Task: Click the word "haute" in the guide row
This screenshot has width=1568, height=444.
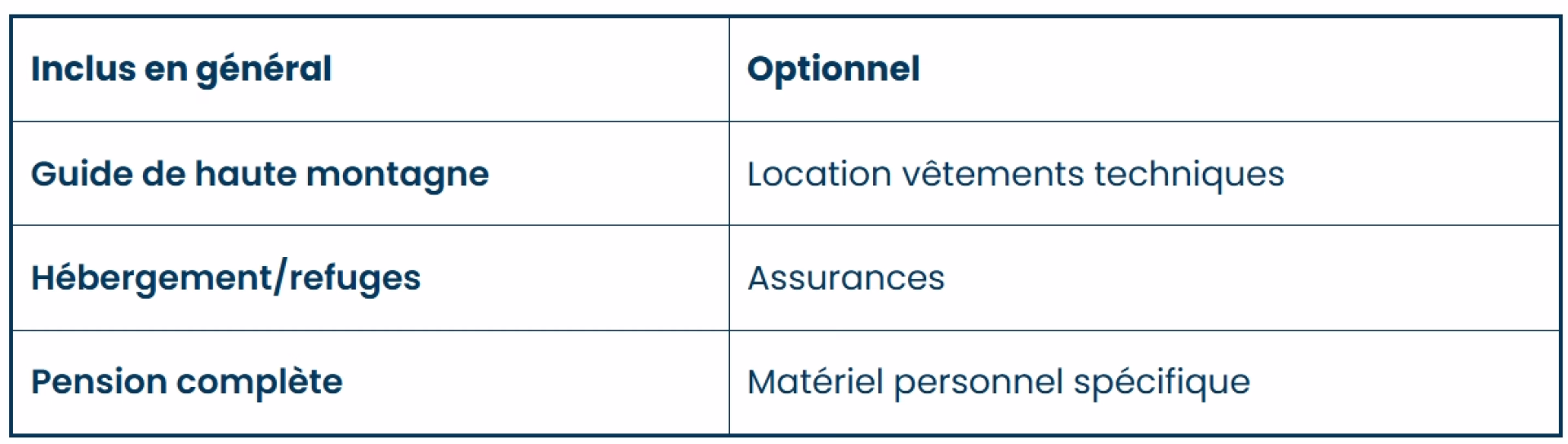Action: coord(246,174)
